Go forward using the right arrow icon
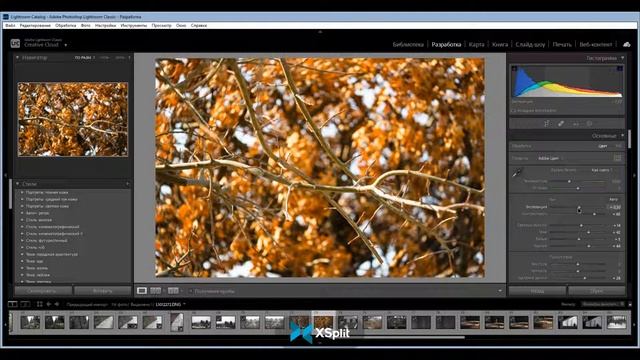This screenshot has height=360, width=640. point(57,304)
